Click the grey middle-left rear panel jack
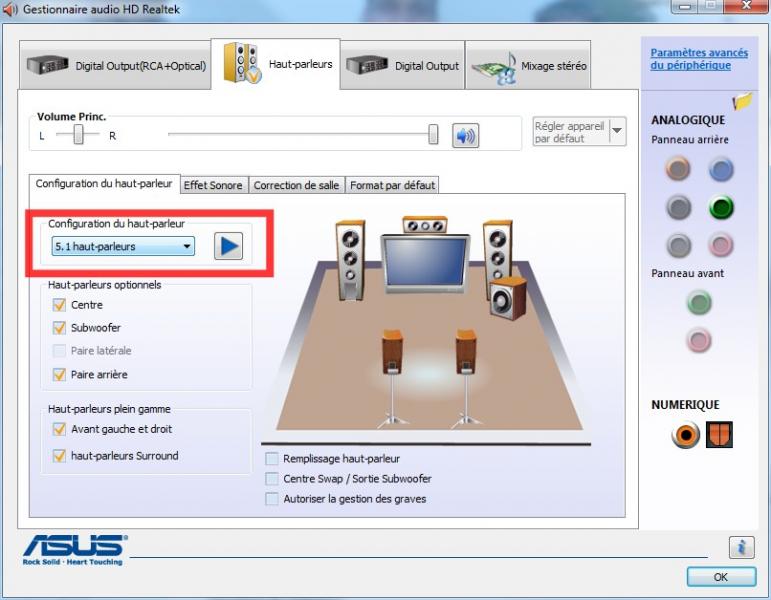The image size is (771, 600). 678,208
